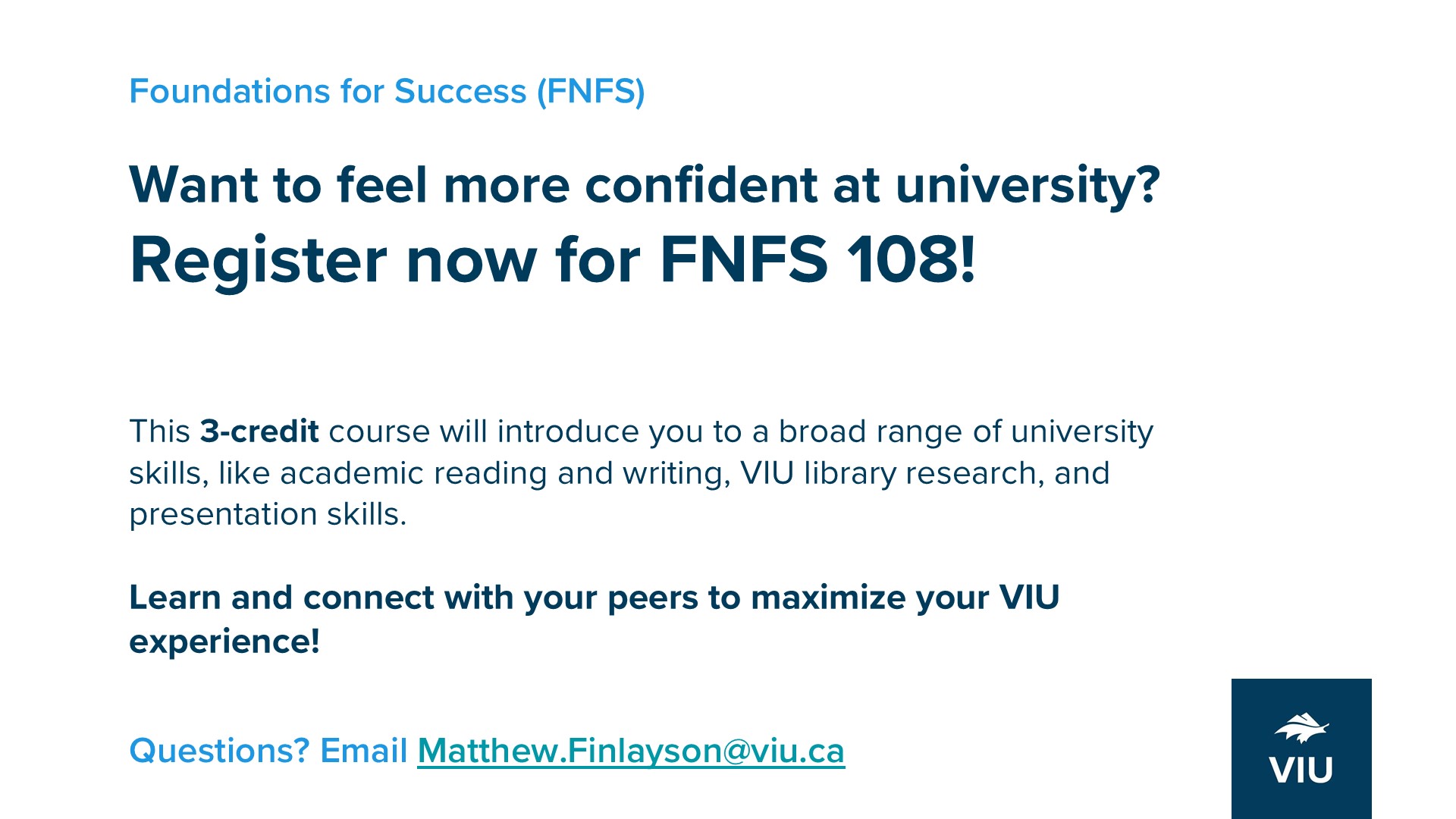Click the Register now for FNFS 108! heading
The height and width of the screenshot is (819, 1456).
[x=553, y=259]
